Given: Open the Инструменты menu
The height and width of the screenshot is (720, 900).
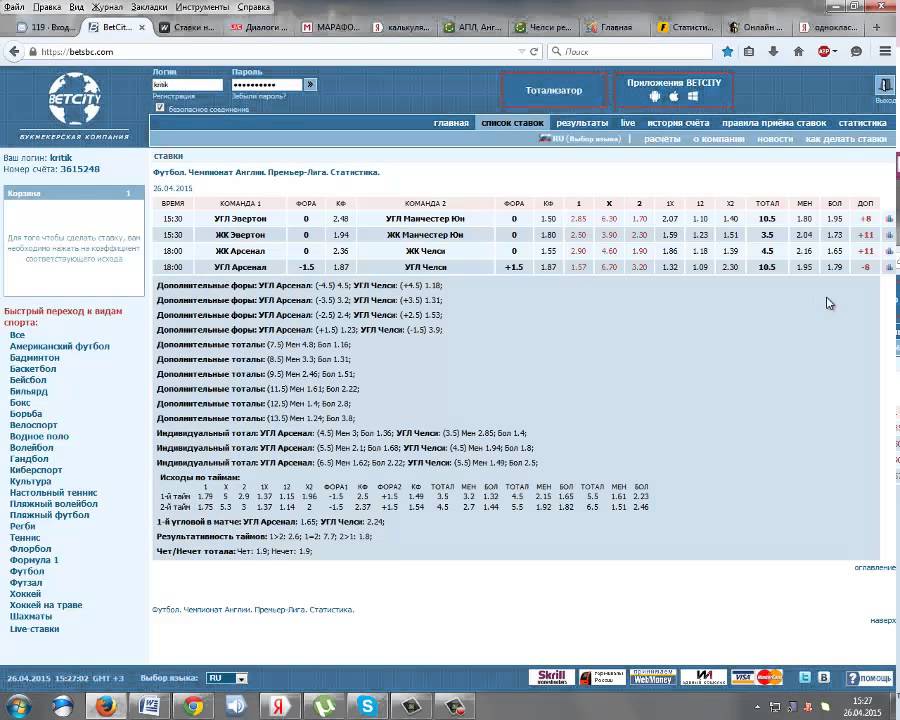Looking at the screenshot, I should pos(202,7).
